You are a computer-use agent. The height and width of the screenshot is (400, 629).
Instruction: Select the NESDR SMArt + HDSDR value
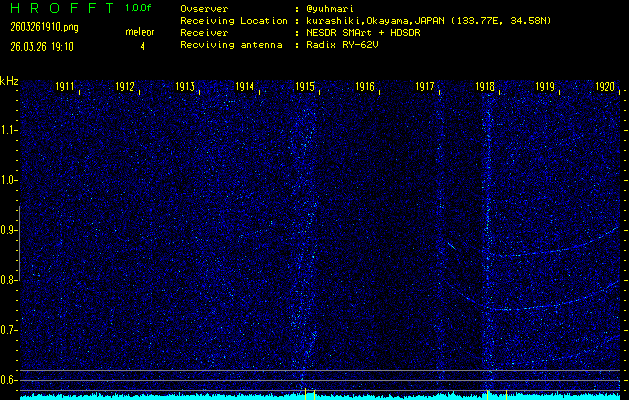pos(363,33)
